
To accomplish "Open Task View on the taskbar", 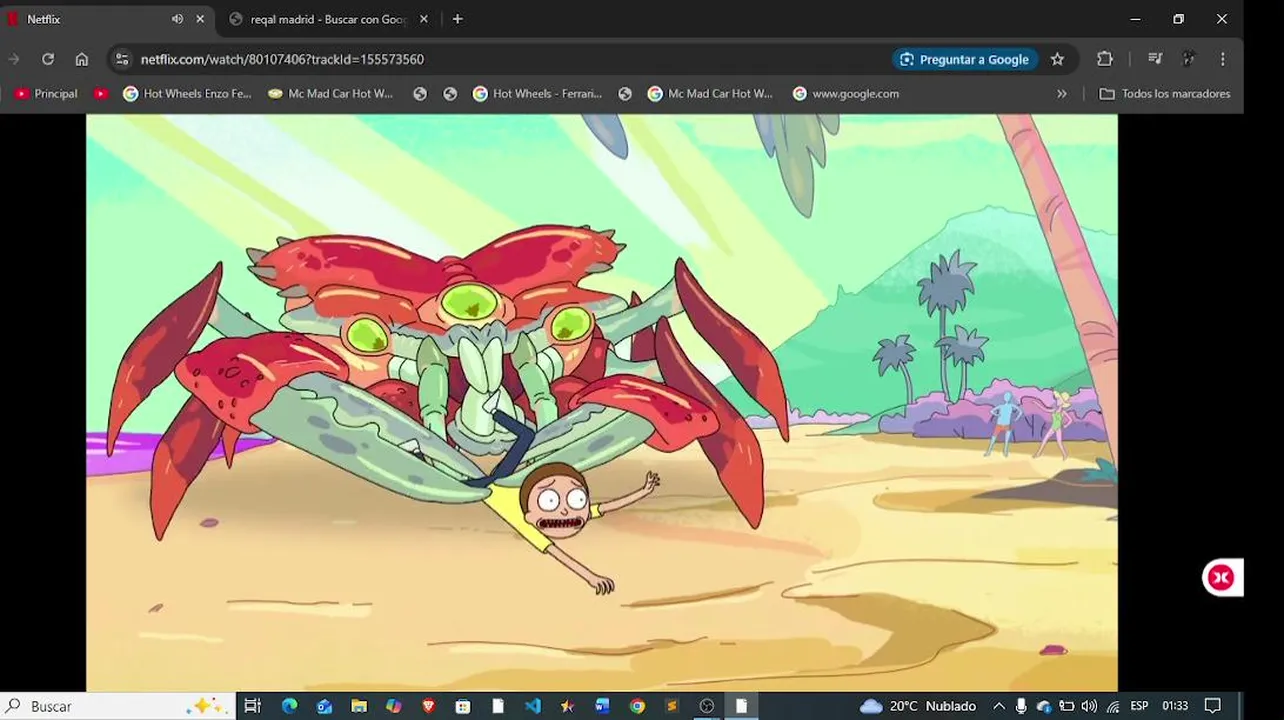I will point(253,706).
